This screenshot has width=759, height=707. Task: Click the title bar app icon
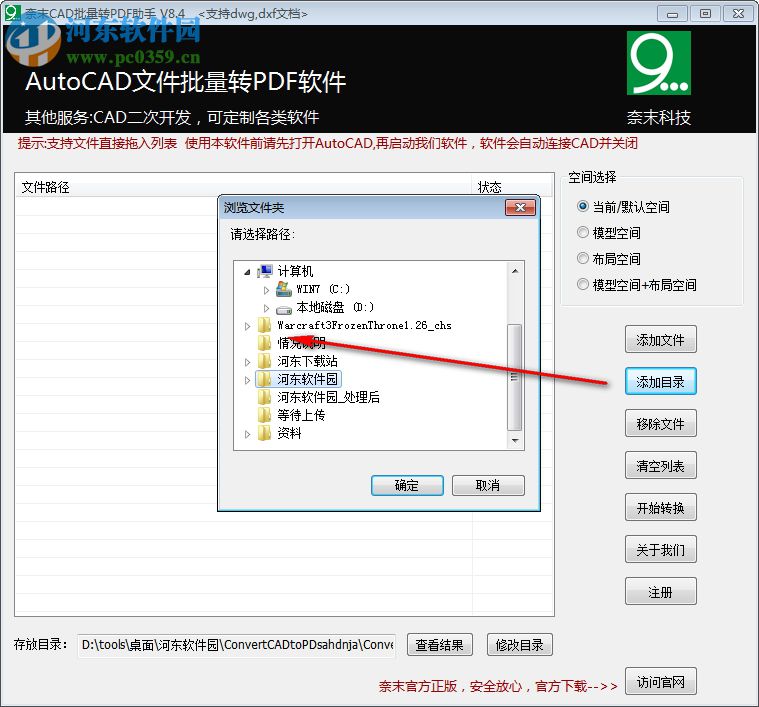tap(13, 12)
